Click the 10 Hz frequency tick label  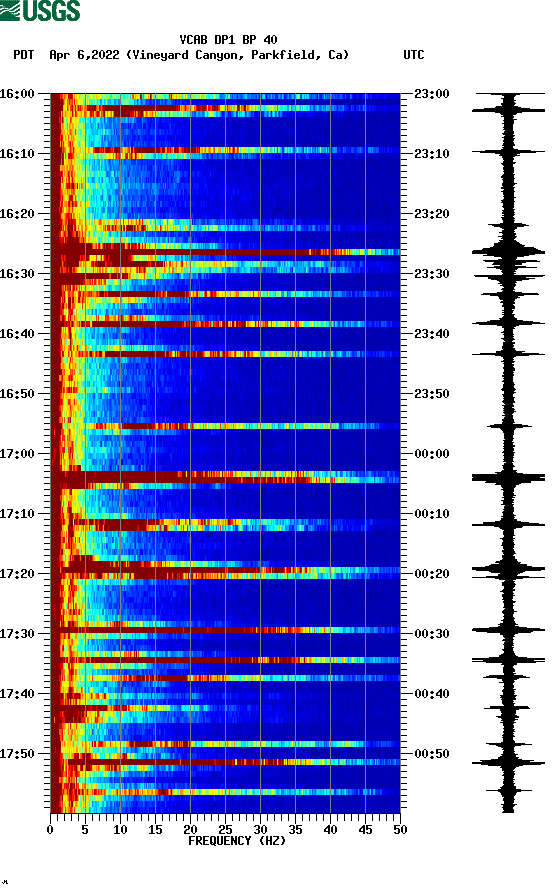(x=120, y=830)
